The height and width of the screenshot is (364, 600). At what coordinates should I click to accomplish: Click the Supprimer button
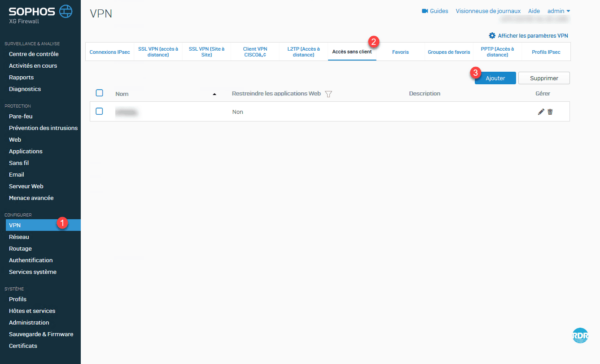pyautogui.click(x=544, y=78)
